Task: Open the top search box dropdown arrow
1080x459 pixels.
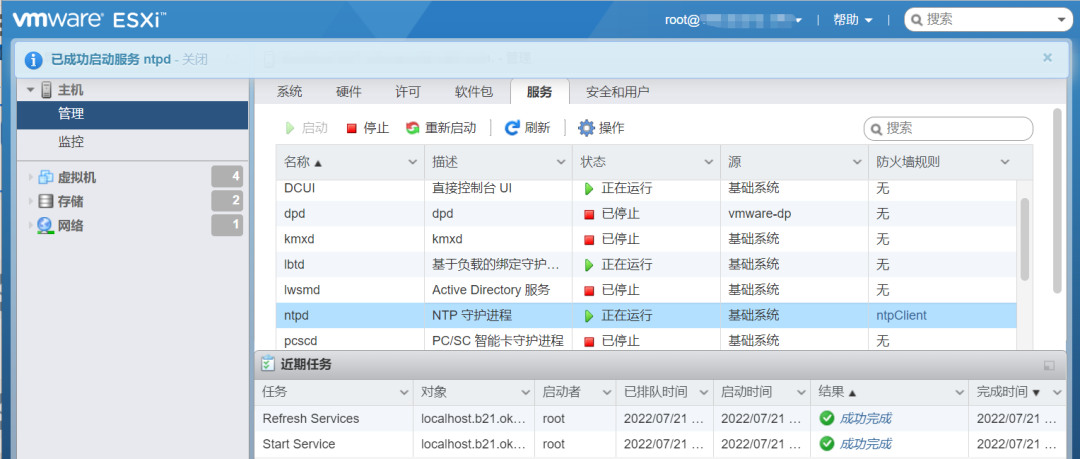Action: coord(1061,21)
